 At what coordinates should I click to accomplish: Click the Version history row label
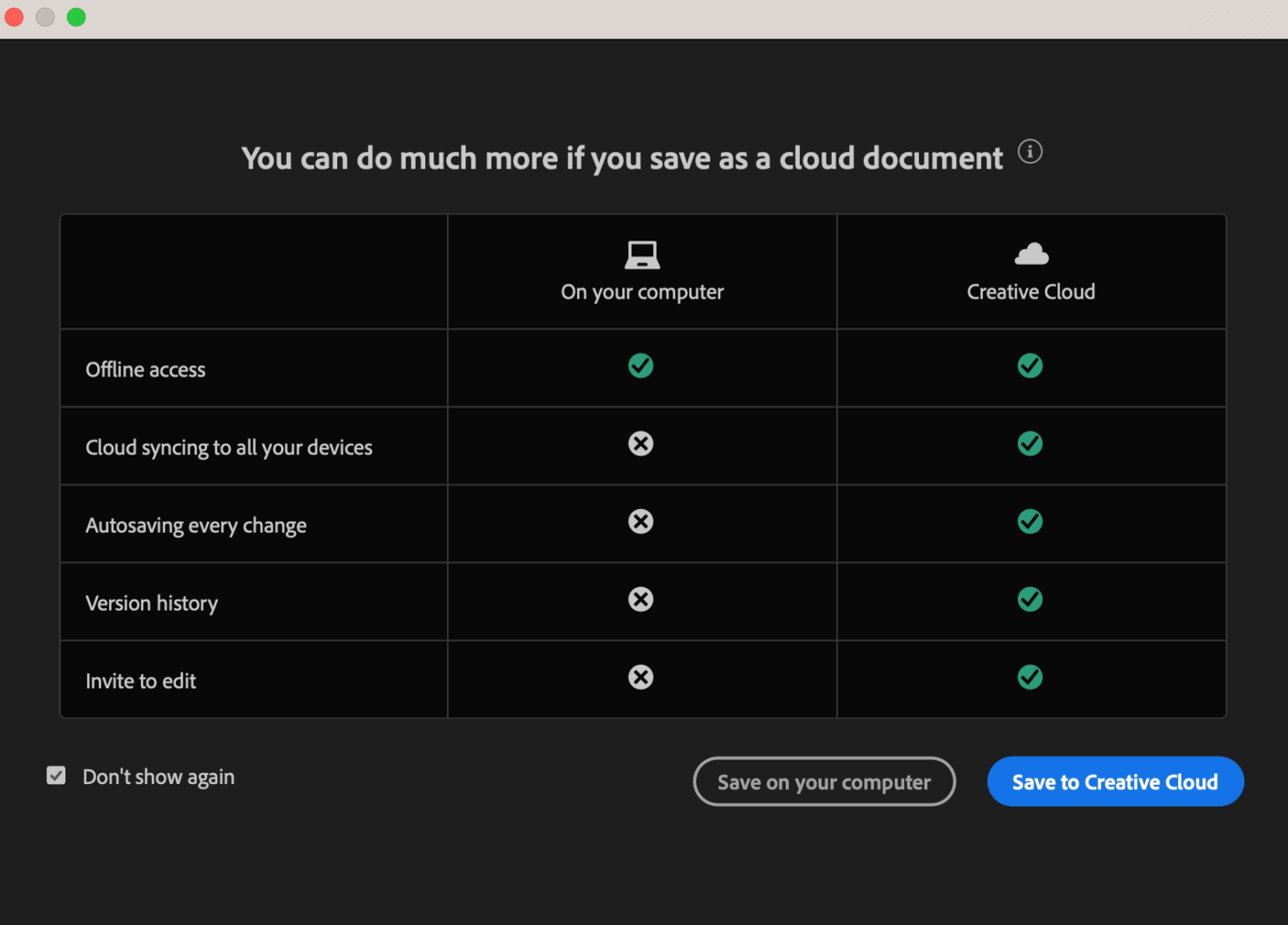coord(152,604)
